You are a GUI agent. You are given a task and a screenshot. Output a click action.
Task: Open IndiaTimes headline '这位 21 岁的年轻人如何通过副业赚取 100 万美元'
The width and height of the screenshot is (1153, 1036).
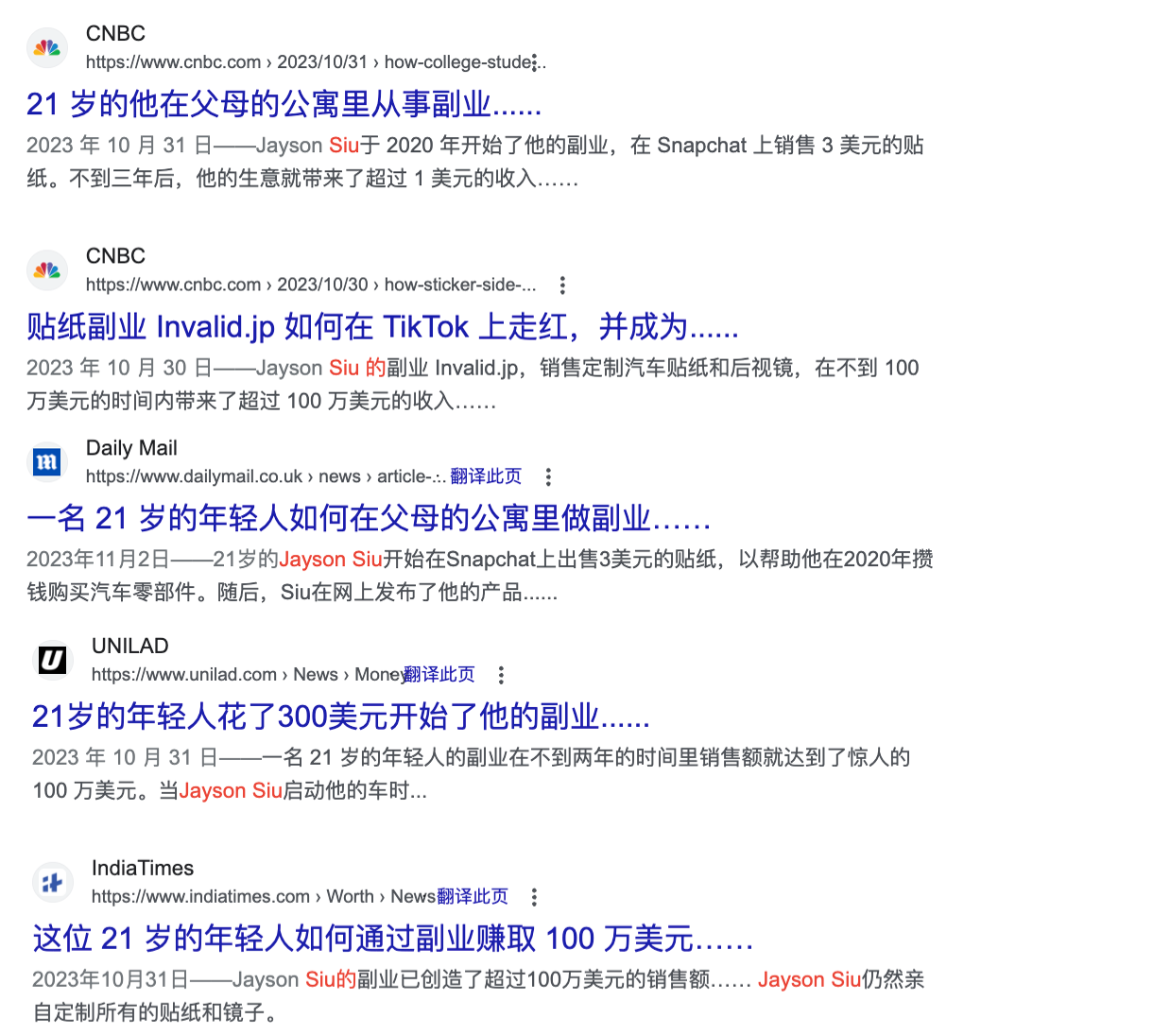[392, 939]
